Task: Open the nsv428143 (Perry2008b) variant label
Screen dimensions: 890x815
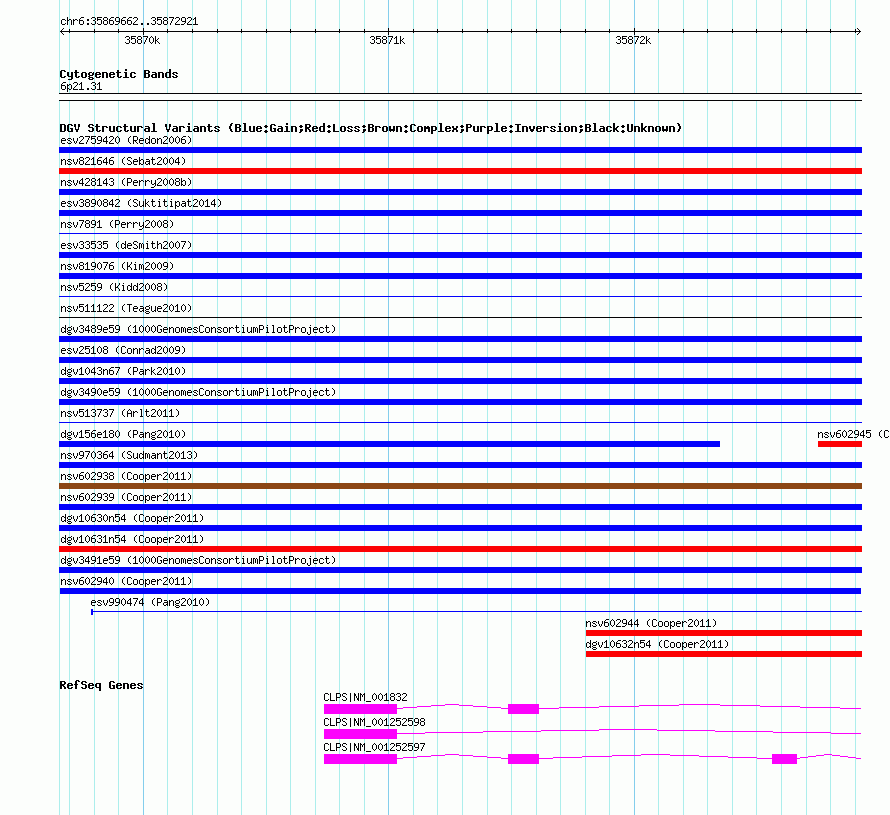Action: [126, 182]
